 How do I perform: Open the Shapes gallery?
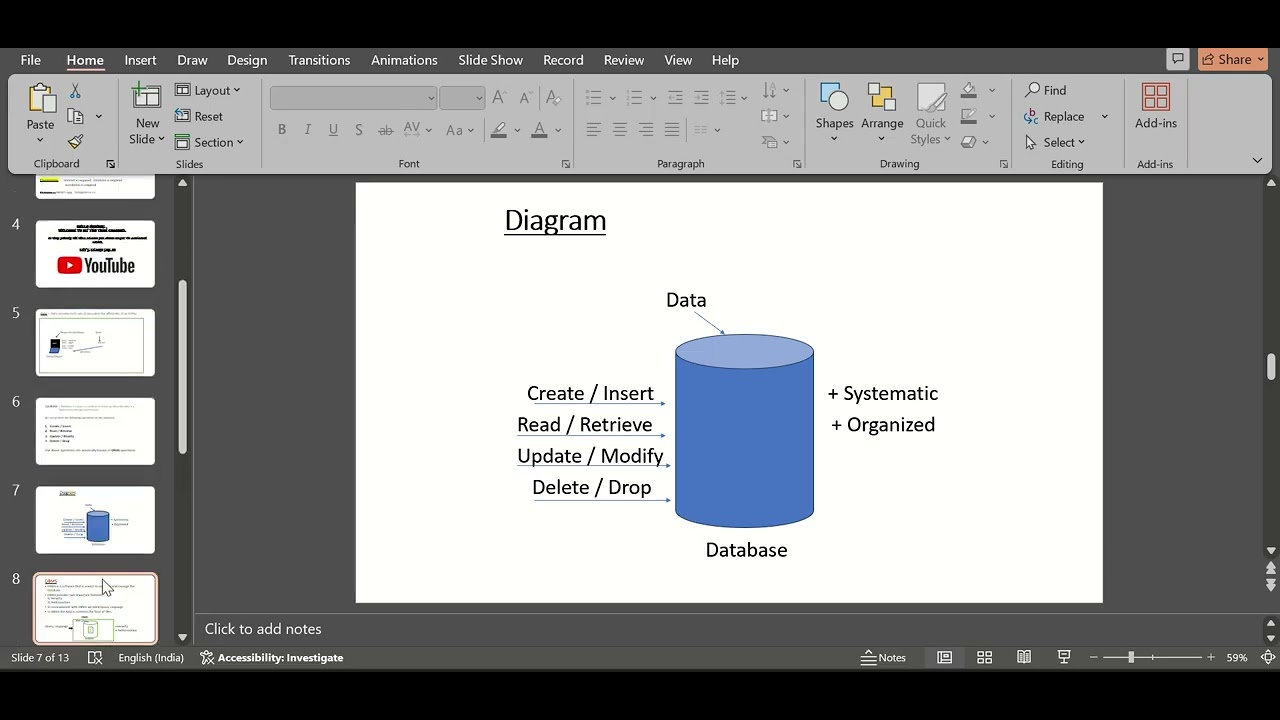tap(834, 113)
